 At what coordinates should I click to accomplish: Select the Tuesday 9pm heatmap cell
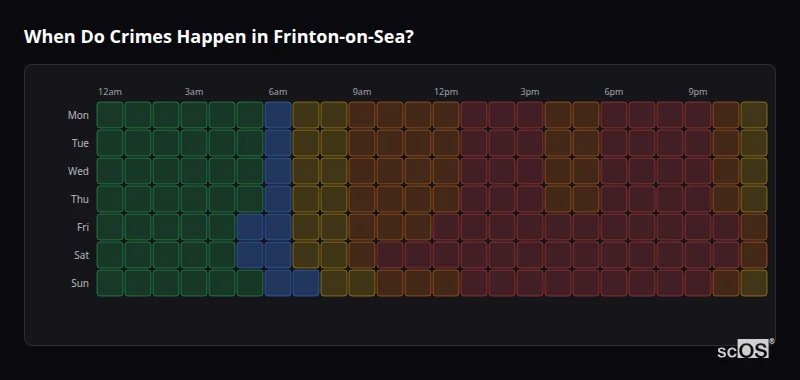pyautogui.click(x=698, y=143)
